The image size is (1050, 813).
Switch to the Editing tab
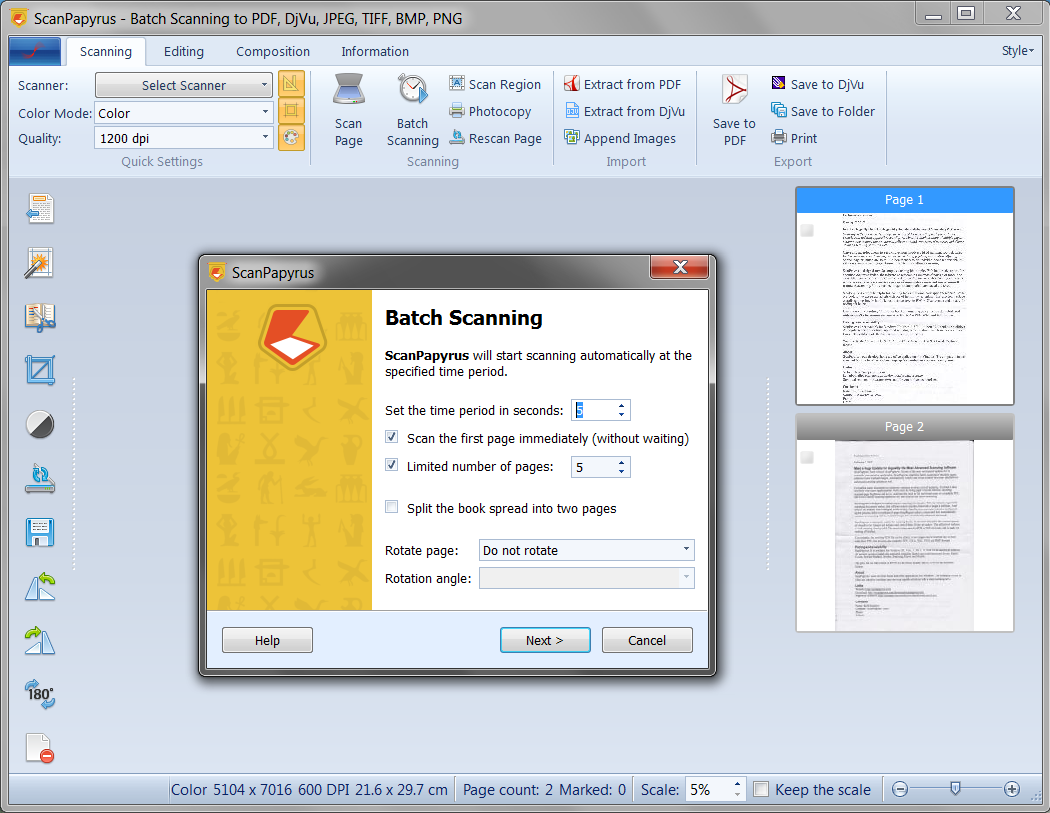click(183, 52)
